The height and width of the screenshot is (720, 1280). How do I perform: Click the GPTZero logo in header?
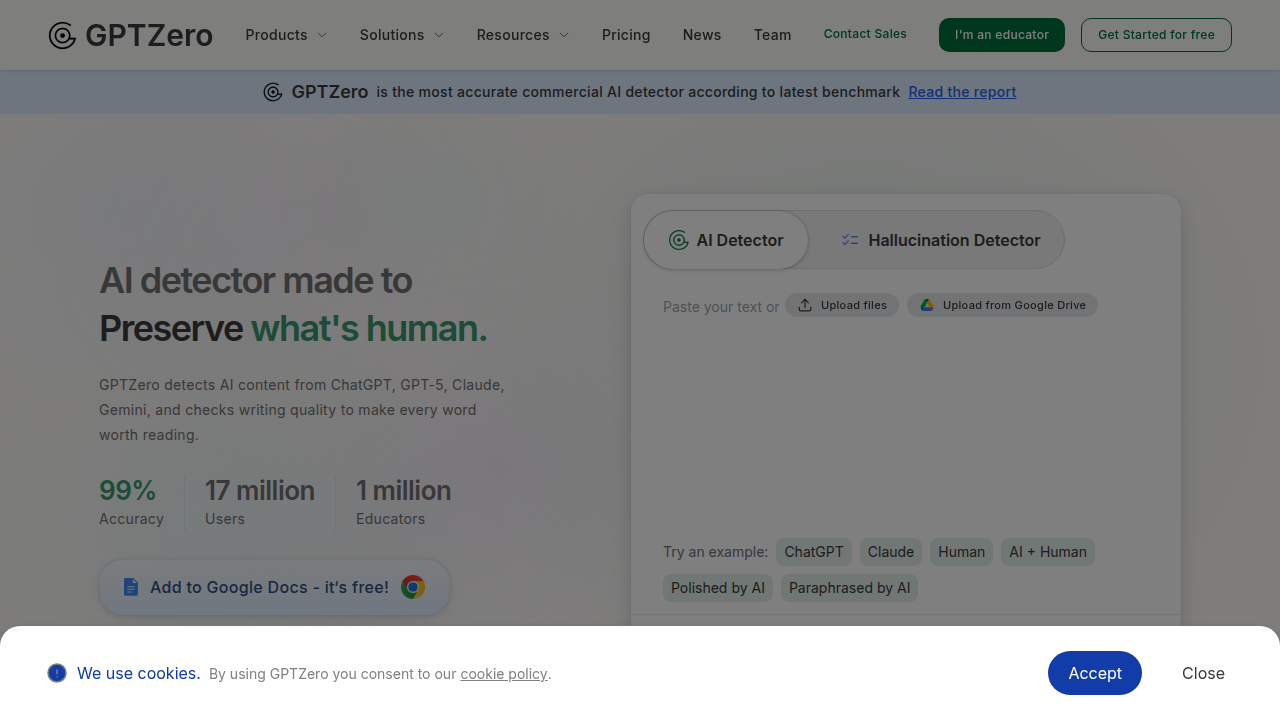[x=130, y=35]
